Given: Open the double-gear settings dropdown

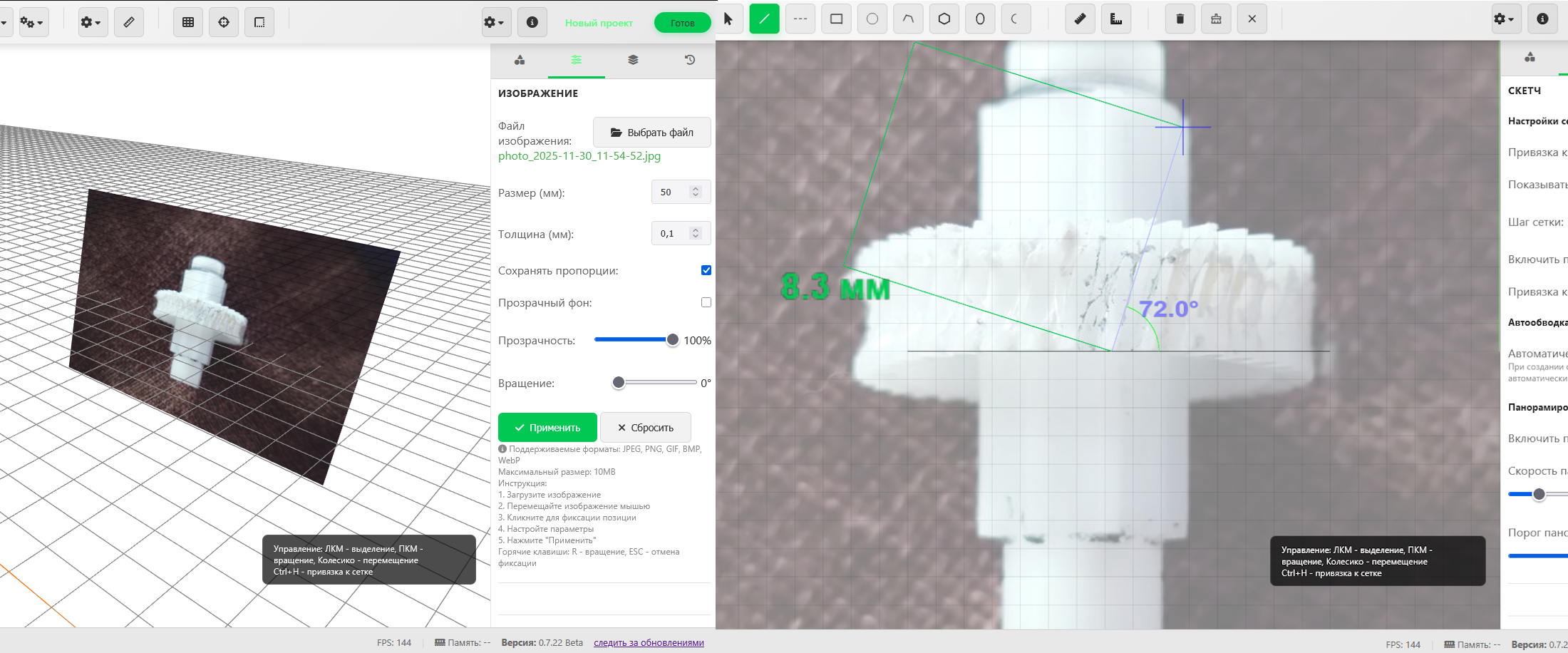Looking at the screenshot, I should point(32,22).
